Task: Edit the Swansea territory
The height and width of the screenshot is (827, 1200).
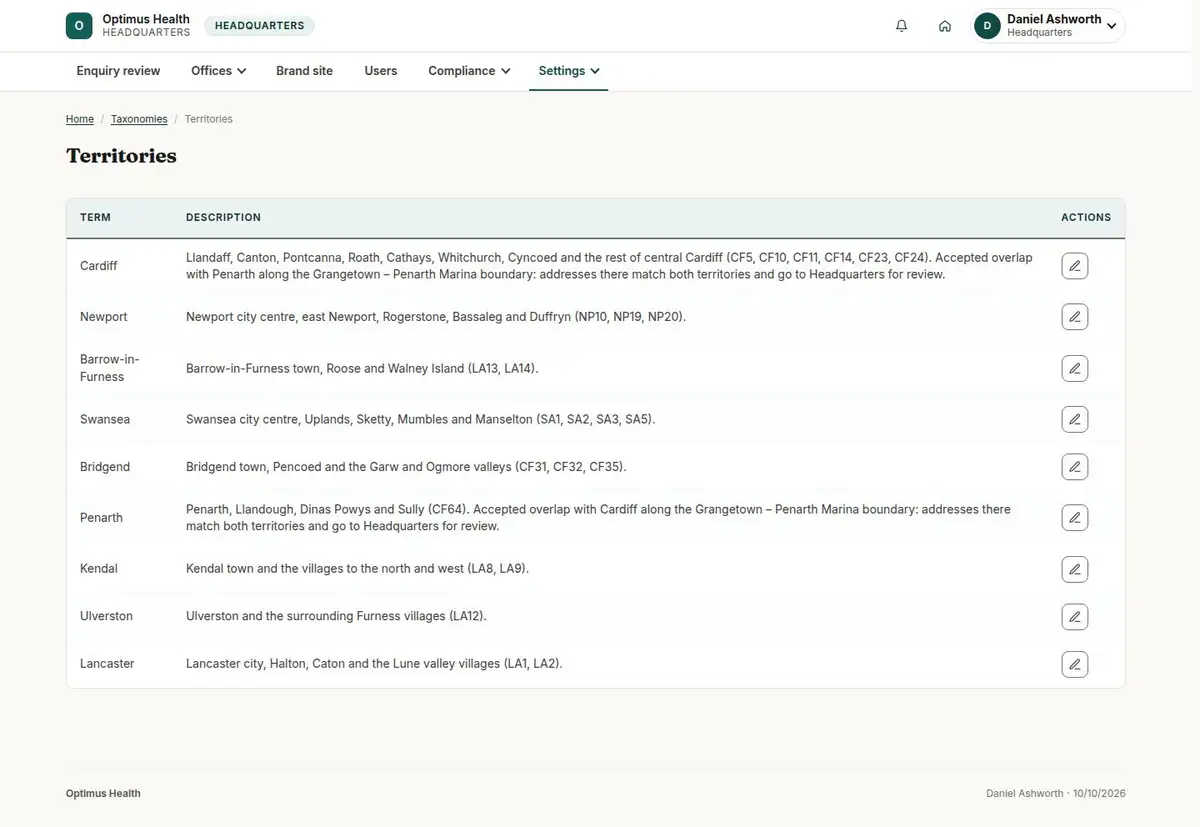Action: (1075, 419)
